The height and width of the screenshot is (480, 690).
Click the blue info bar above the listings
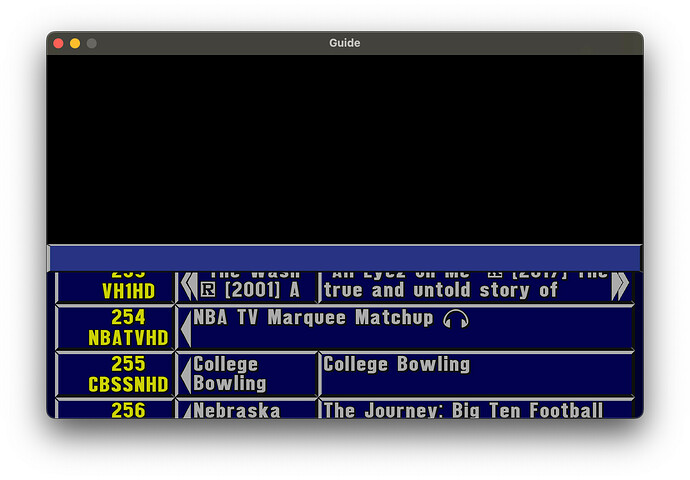(344, 257)
